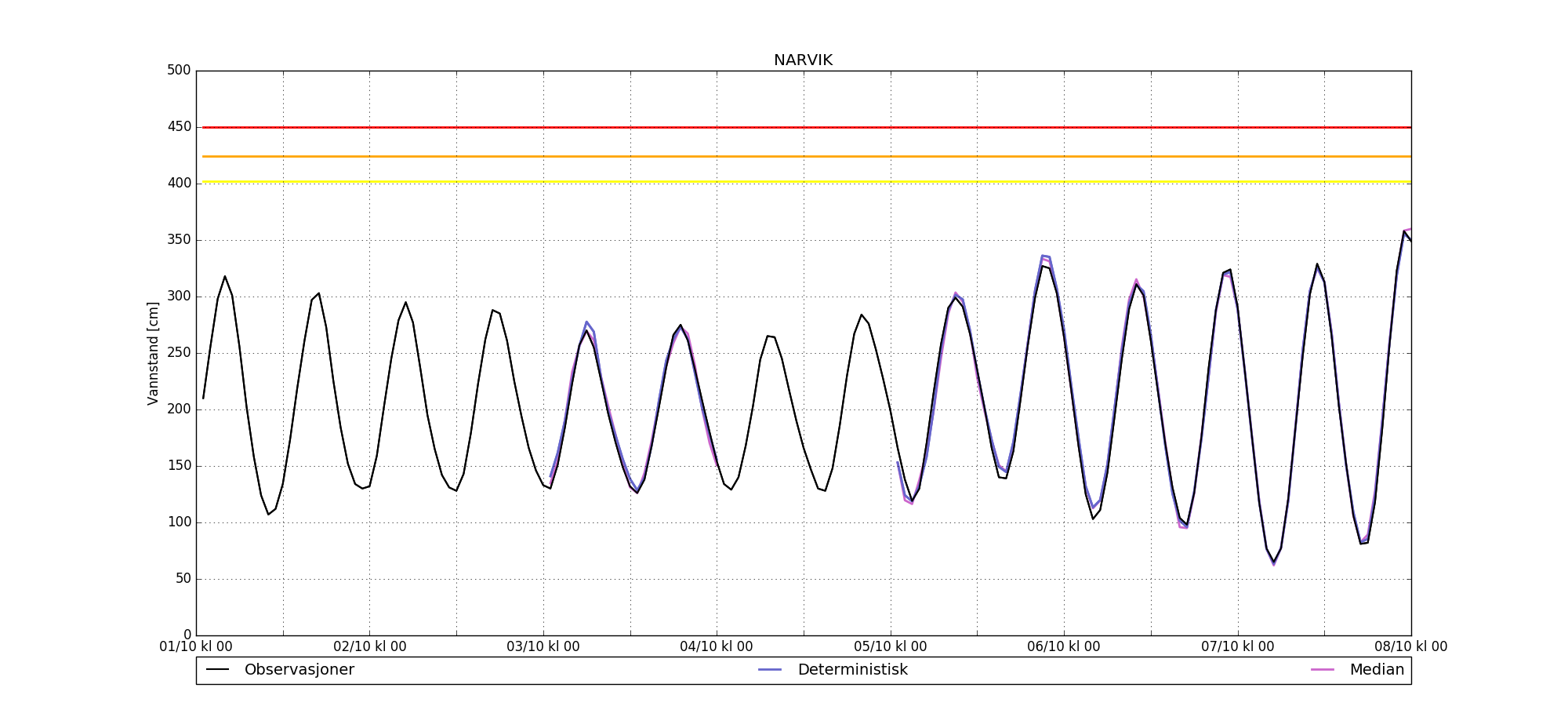Select the Median legend text
The height and width of the screenshot is (706, 1568).
(x=1376, y=670)
